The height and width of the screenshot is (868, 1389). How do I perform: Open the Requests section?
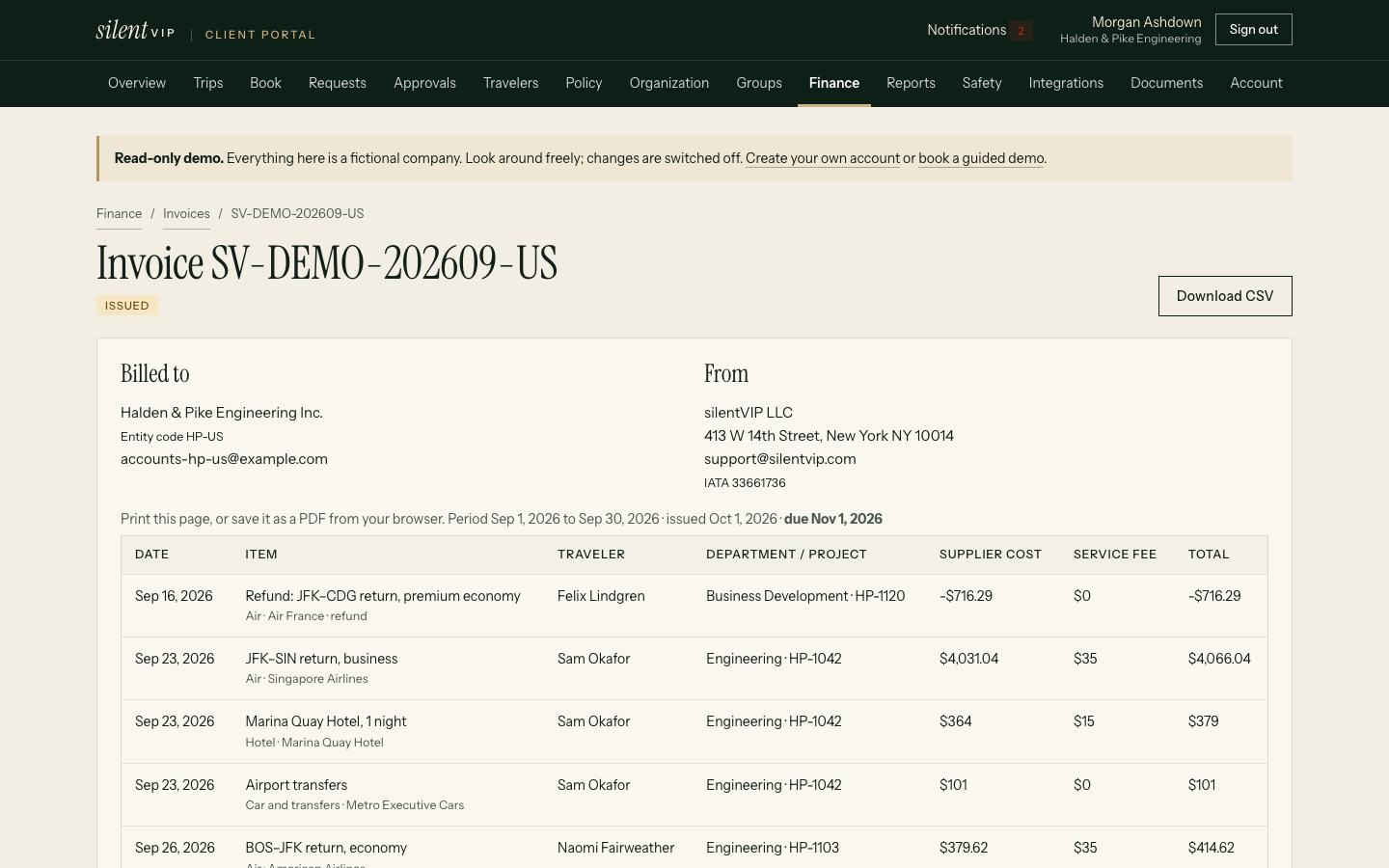coord(338,83)
